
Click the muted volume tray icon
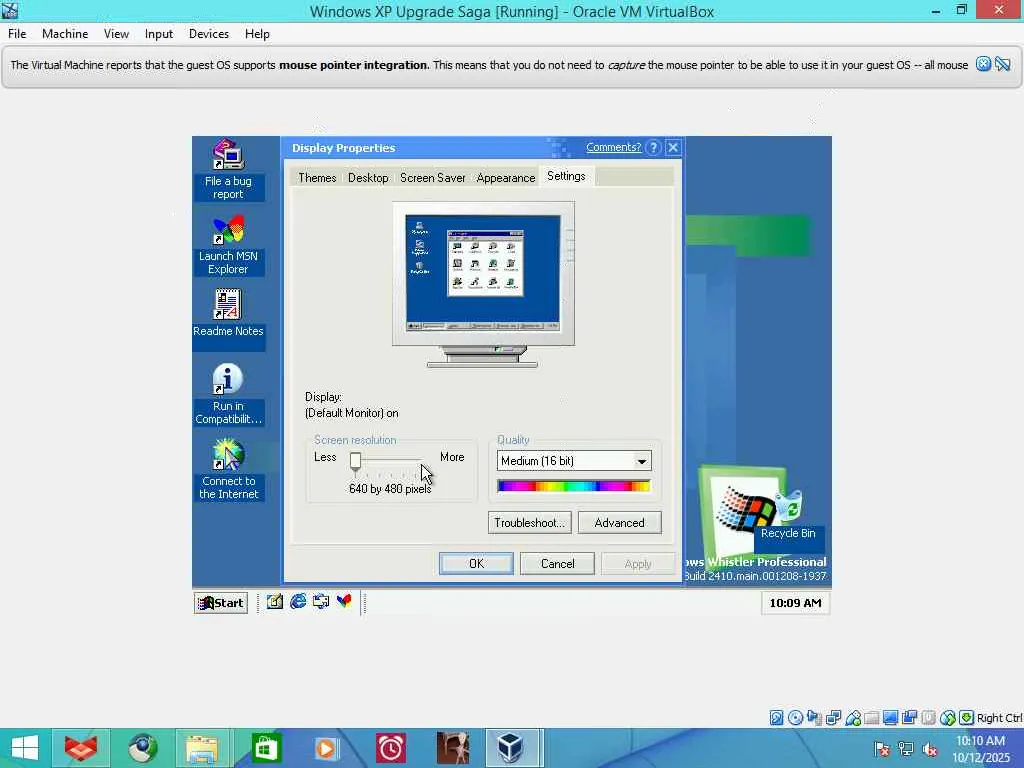(x=930, y=749)
